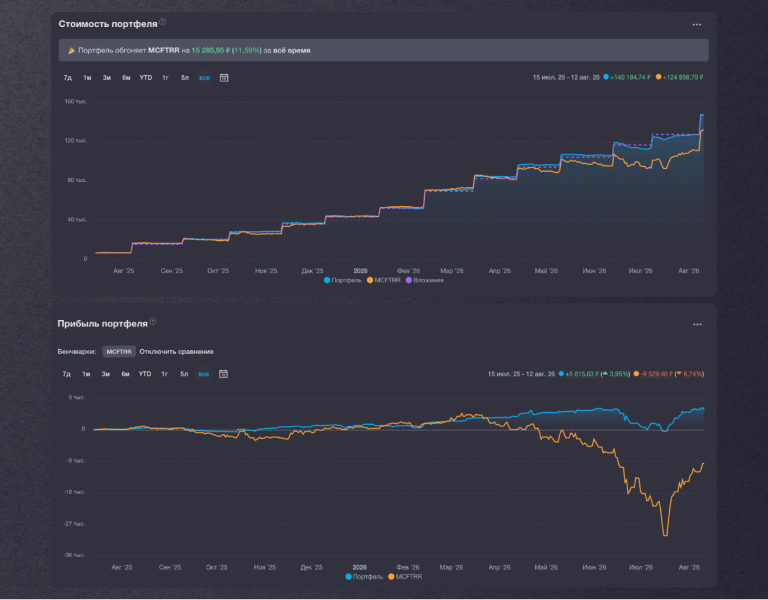
Task: Click the date range text in profit chart
Action: [521, 374]
